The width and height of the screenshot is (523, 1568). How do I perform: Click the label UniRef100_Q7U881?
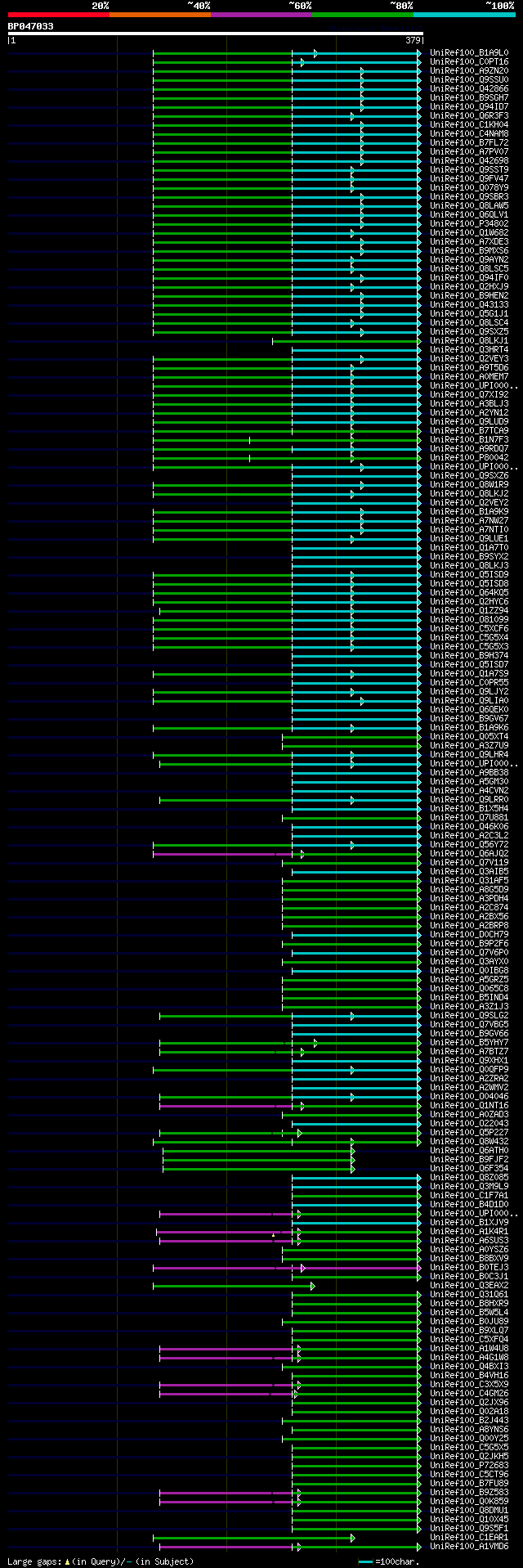pos(469,817)
